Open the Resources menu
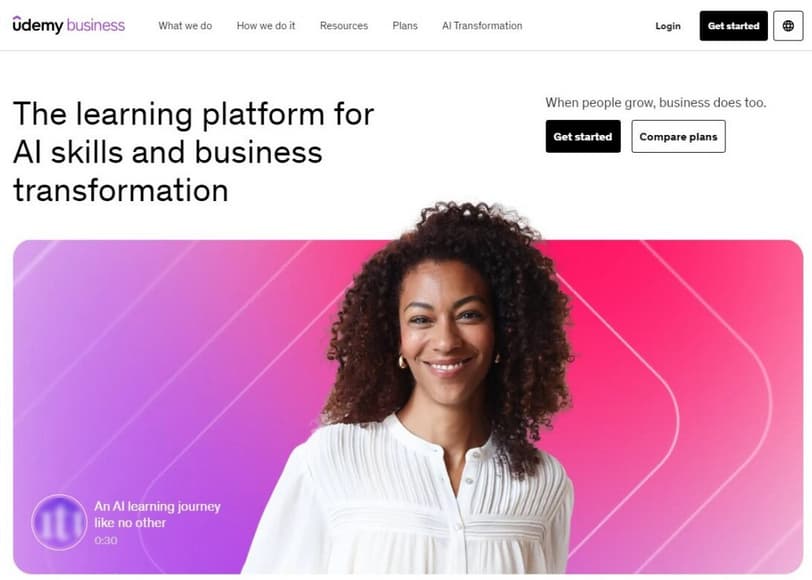Screen dimensions: 812x580 (x=344, y=26)
